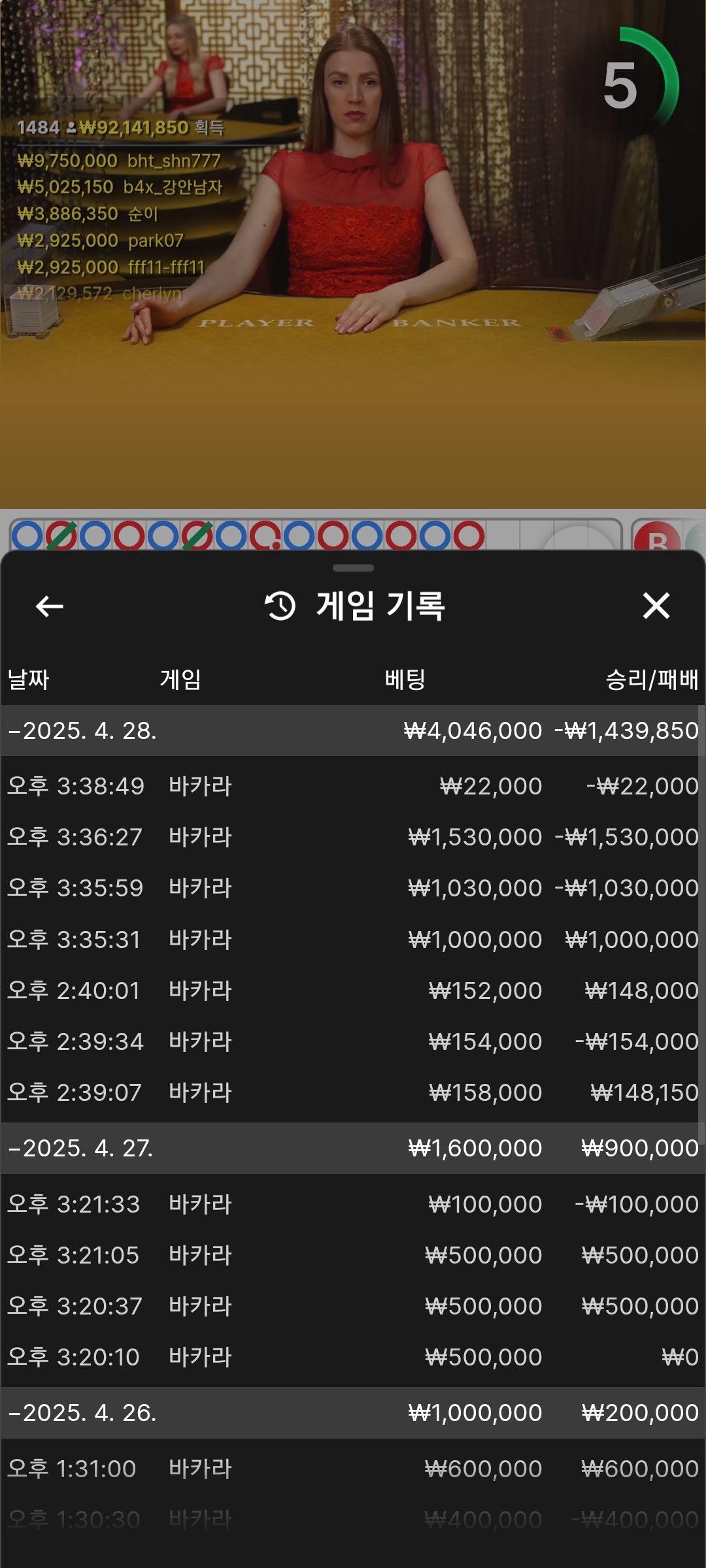Viewport: 706px width, 1568px height.
Task: Select the ₩148,150 result value
Action: point(645,1092)
